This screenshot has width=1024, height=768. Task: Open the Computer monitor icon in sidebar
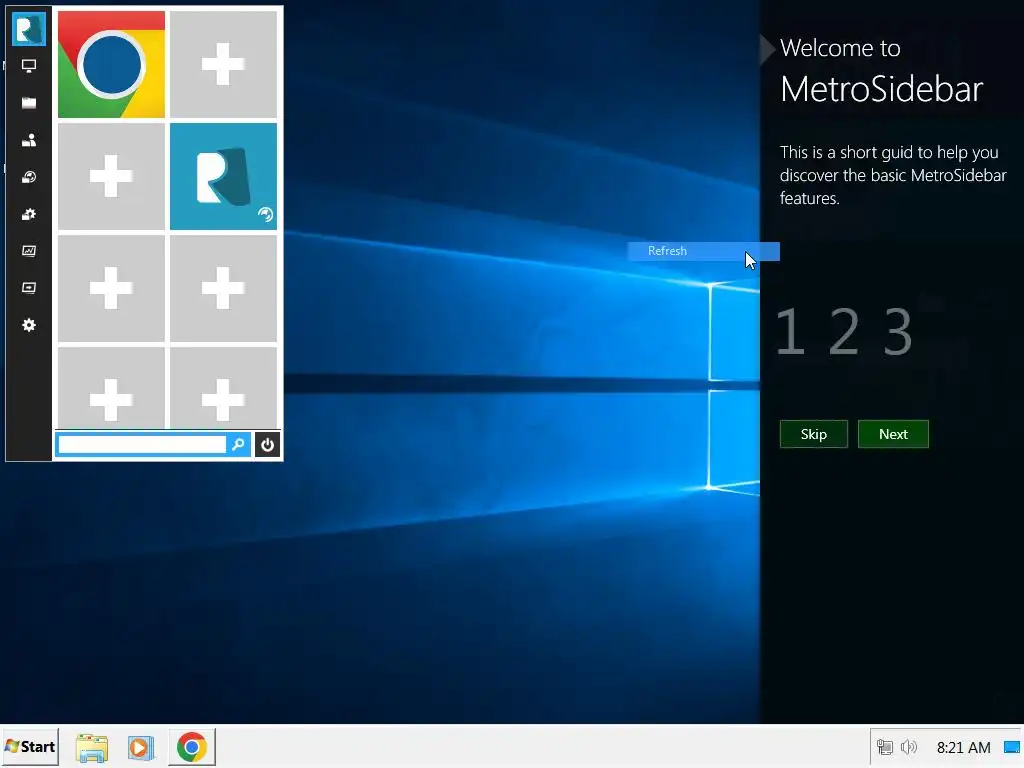point(29,66)
